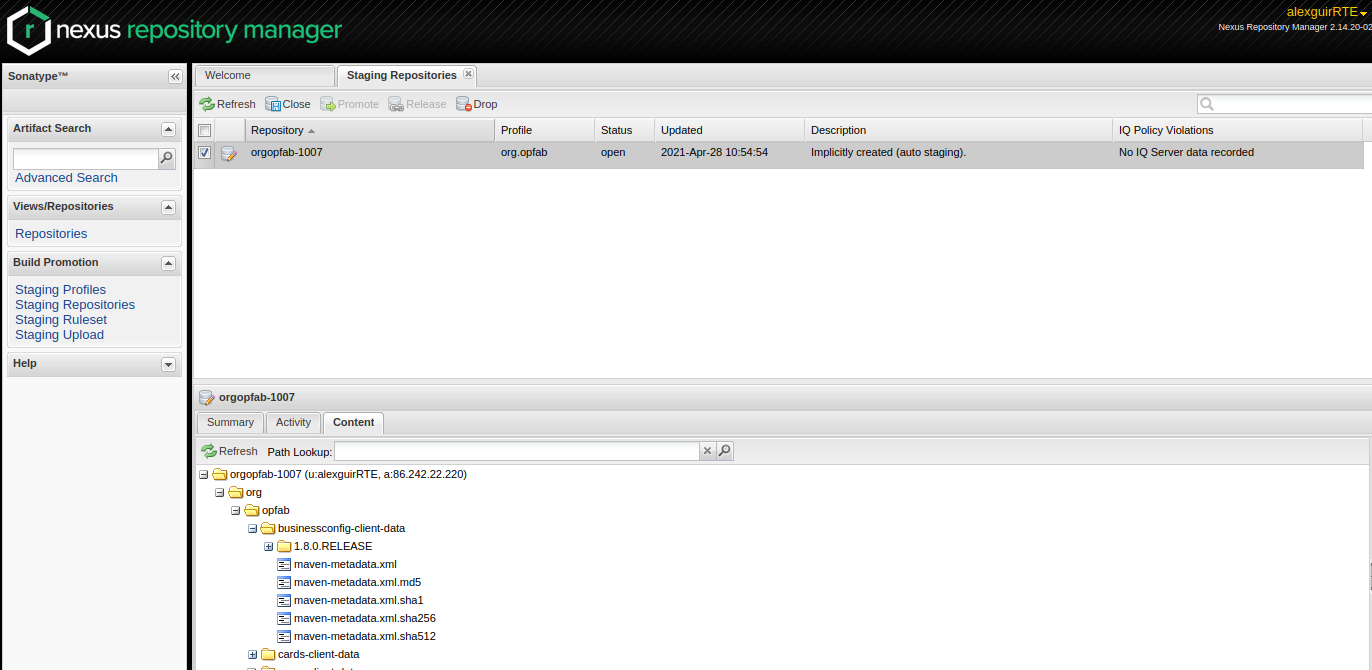Image resolution: width=1372 pixels, height=670 pixels.
Task: Drop the selected staging repository
Action: [x=476, y=104]
